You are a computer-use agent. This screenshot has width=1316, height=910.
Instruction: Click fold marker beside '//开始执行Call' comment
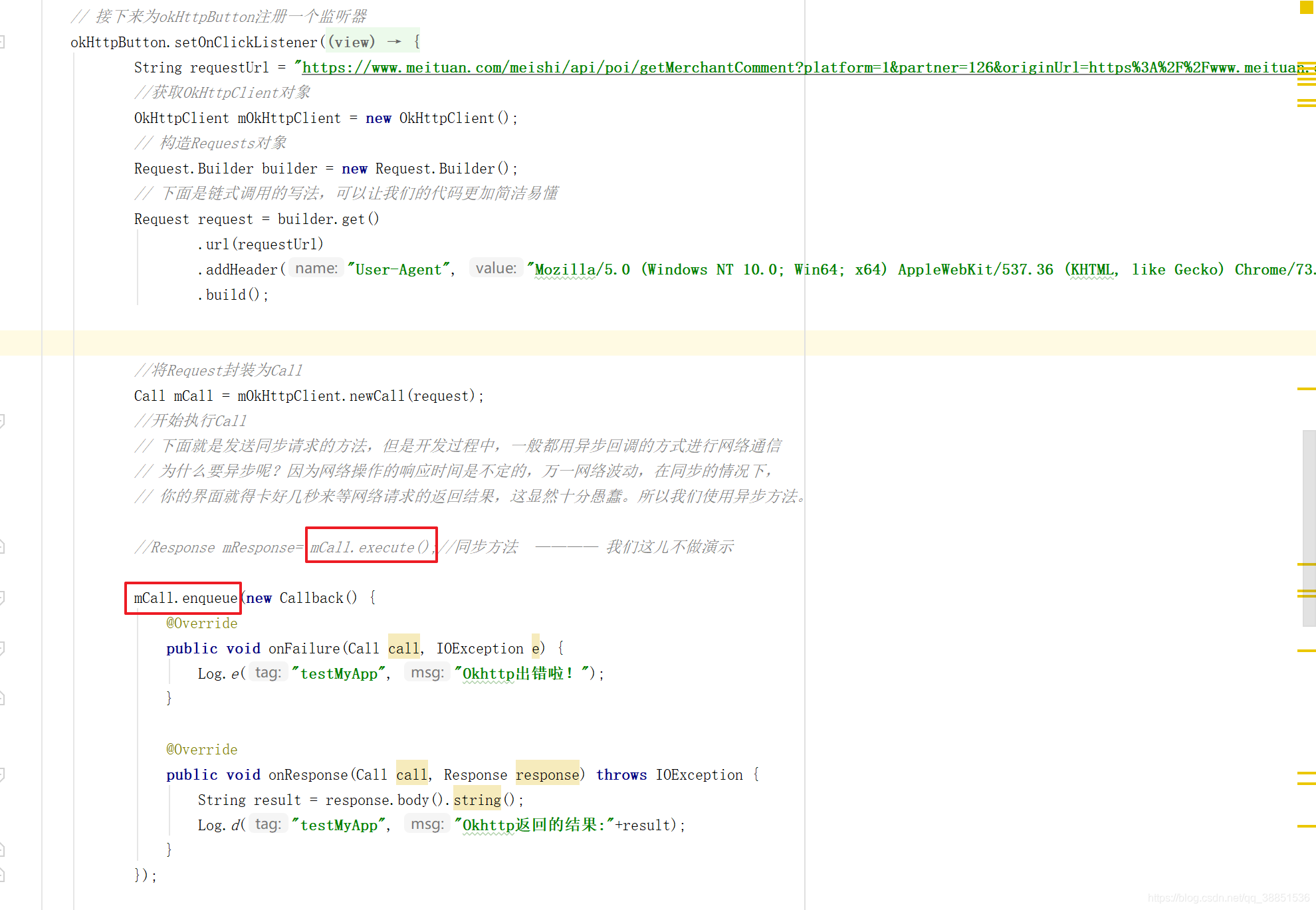2,421
